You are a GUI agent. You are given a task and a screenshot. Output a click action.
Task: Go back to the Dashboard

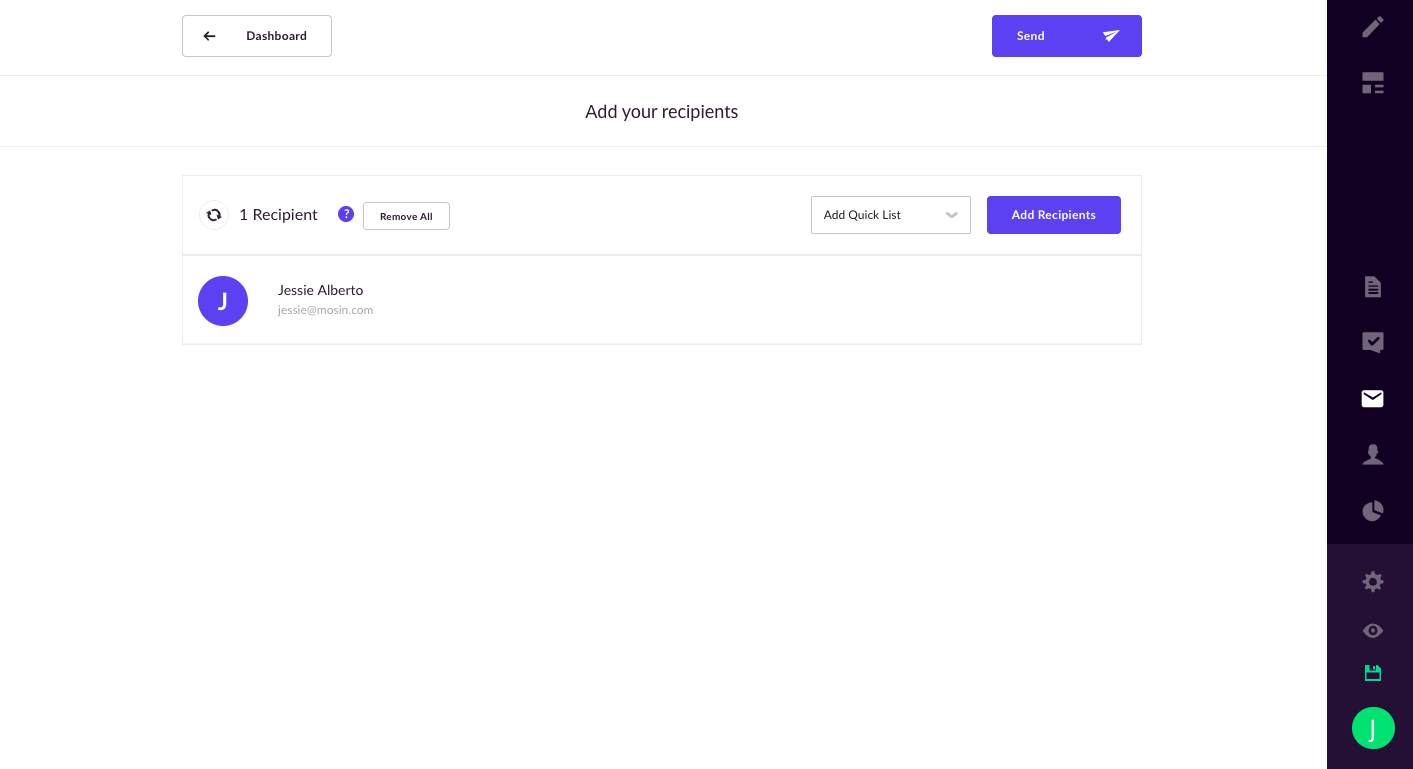(x=257, y=36)
